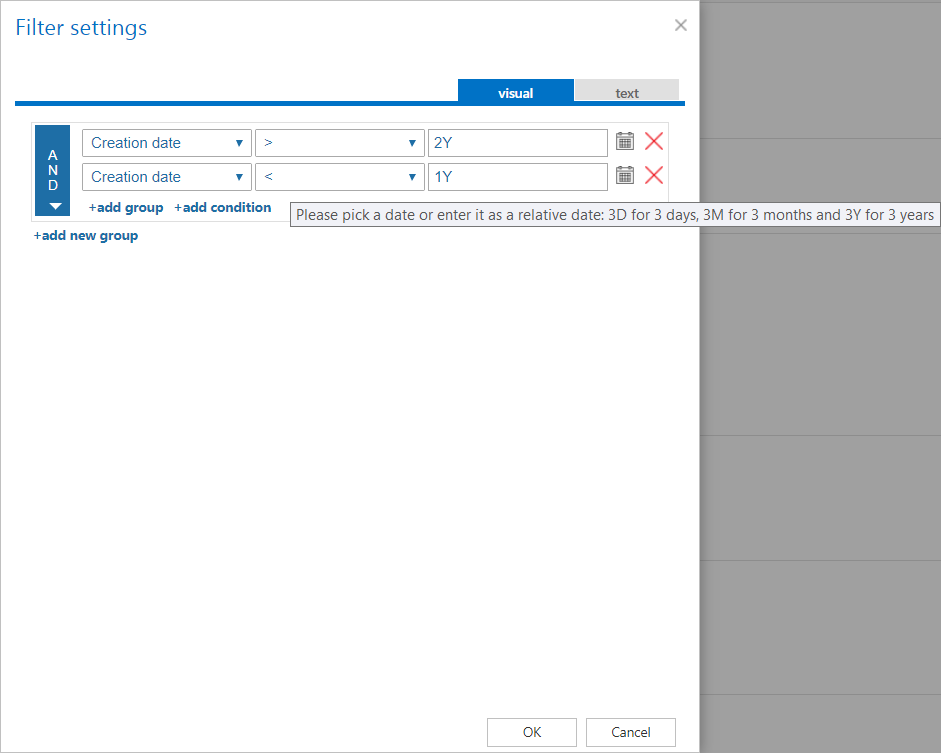The height and width of the screenshot is (753, 941).
Task: Switch to the text tab
Action: click(x=627, y=93)
